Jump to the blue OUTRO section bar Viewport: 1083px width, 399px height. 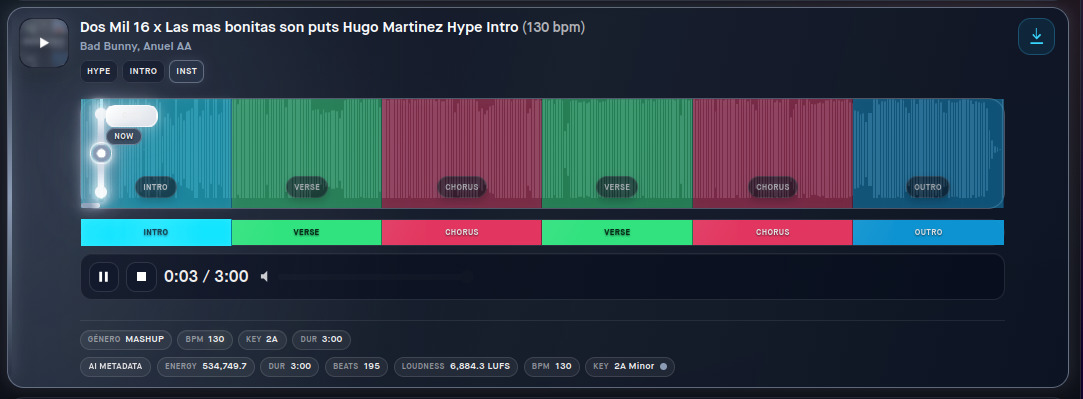928,233
